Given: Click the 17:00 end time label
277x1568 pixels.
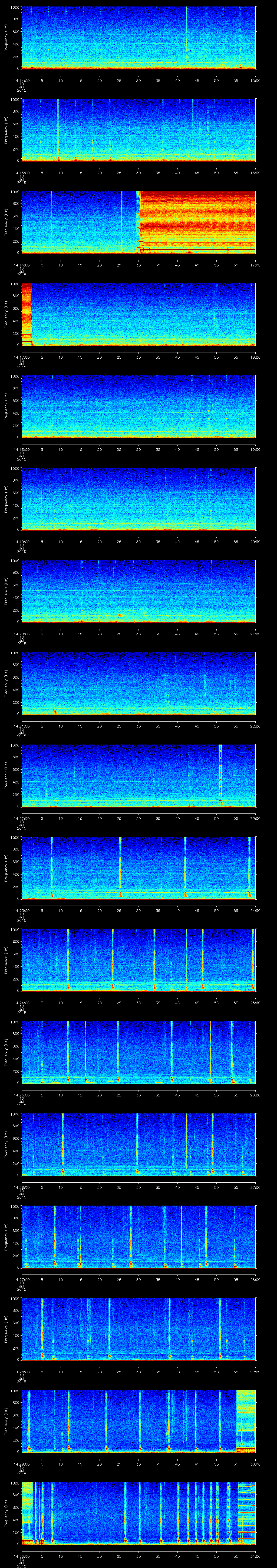Looking at the screenshot, I should [x=255, y=265].
